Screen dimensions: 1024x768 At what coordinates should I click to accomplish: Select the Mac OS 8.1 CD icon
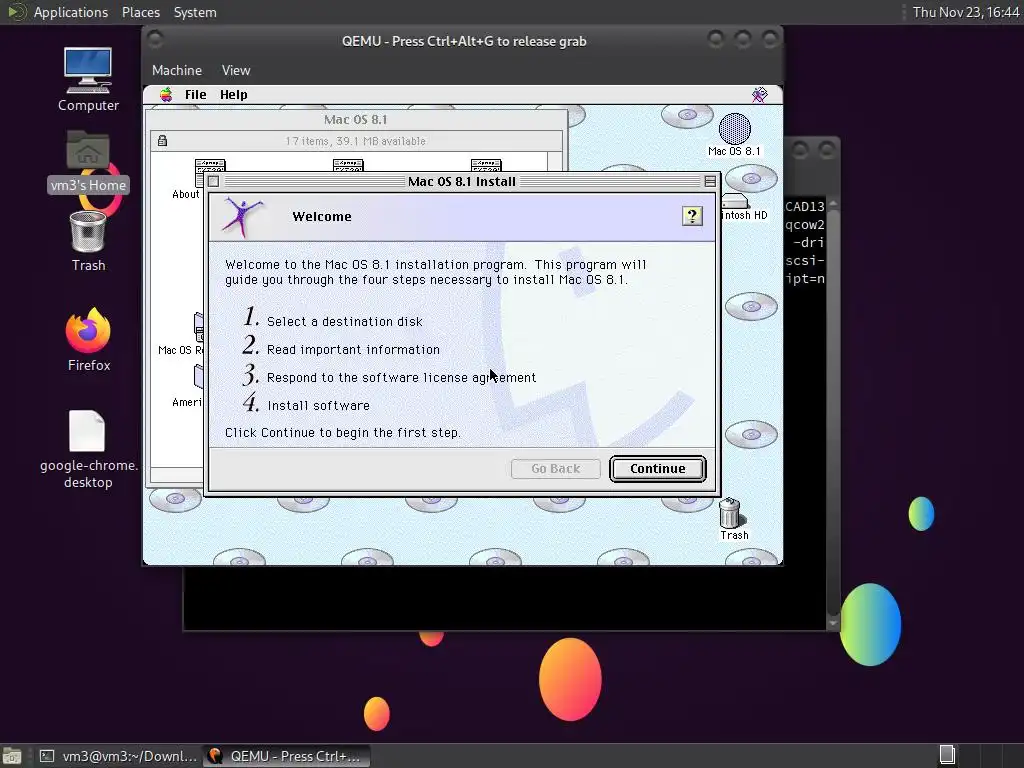[x=735, y=135]
